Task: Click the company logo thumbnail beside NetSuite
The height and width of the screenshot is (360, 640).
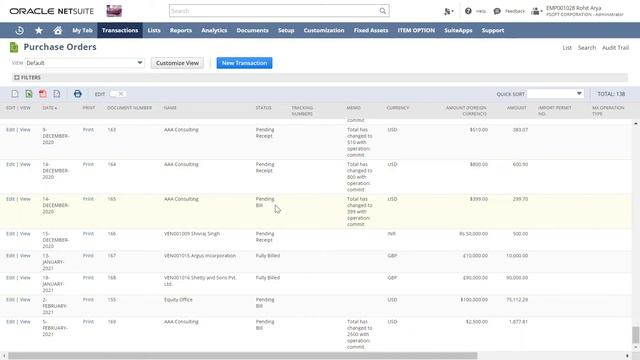Action: [114, 11]
